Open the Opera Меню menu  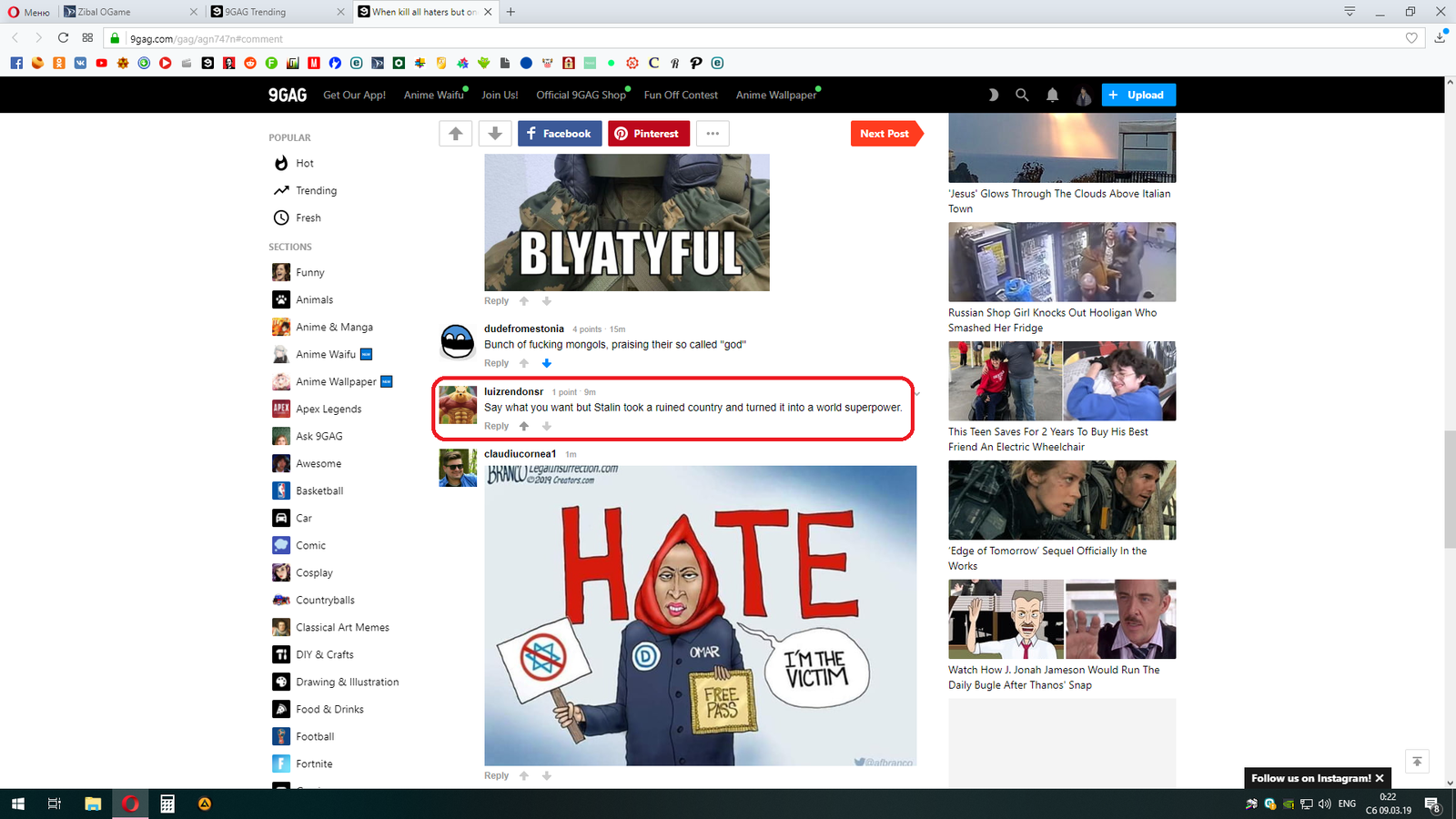pos(29,12)
